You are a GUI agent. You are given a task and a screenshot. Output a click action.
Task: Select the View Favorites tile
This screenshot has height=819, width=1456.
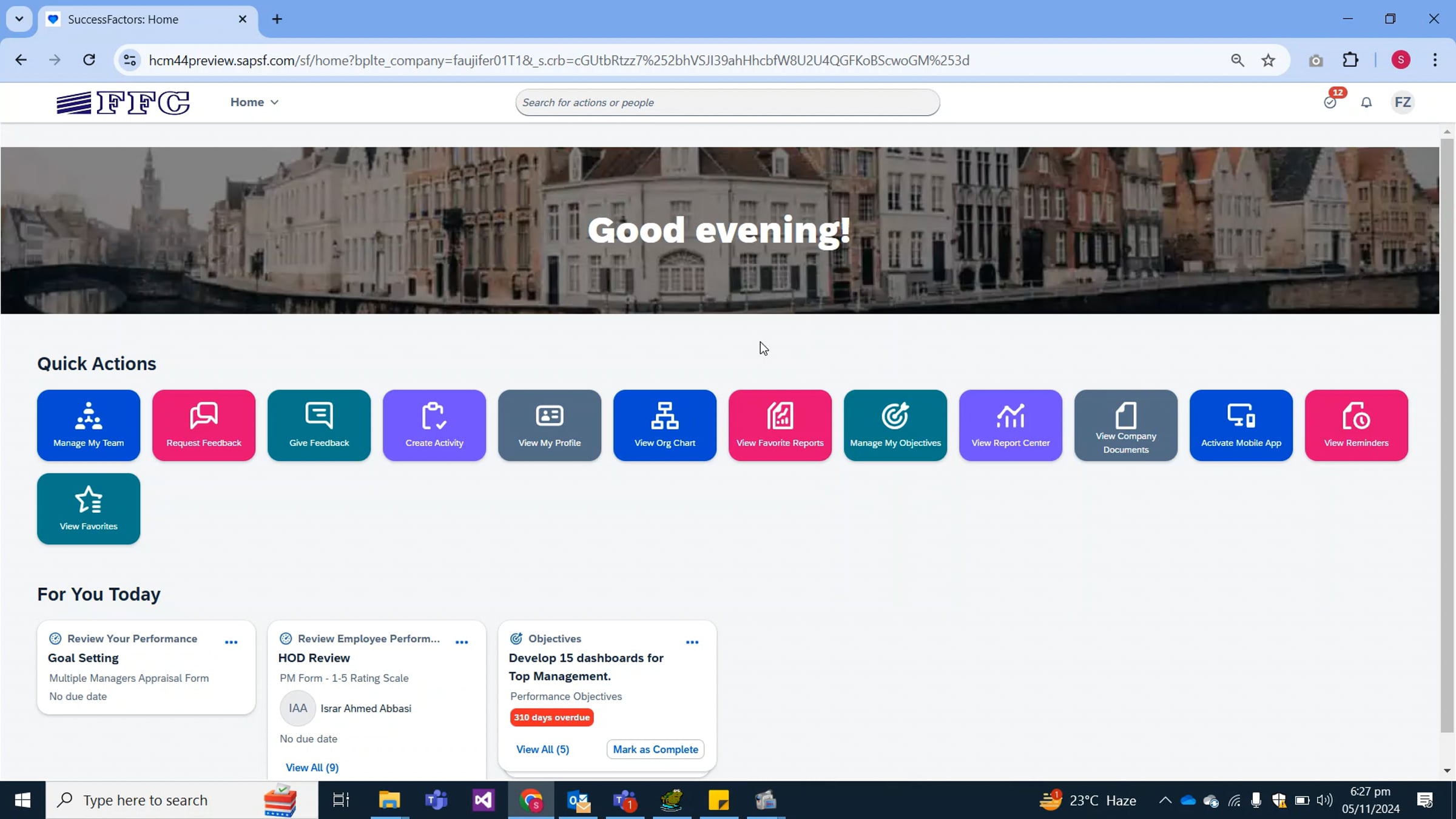pyautogui.click(x=89, y=508)
